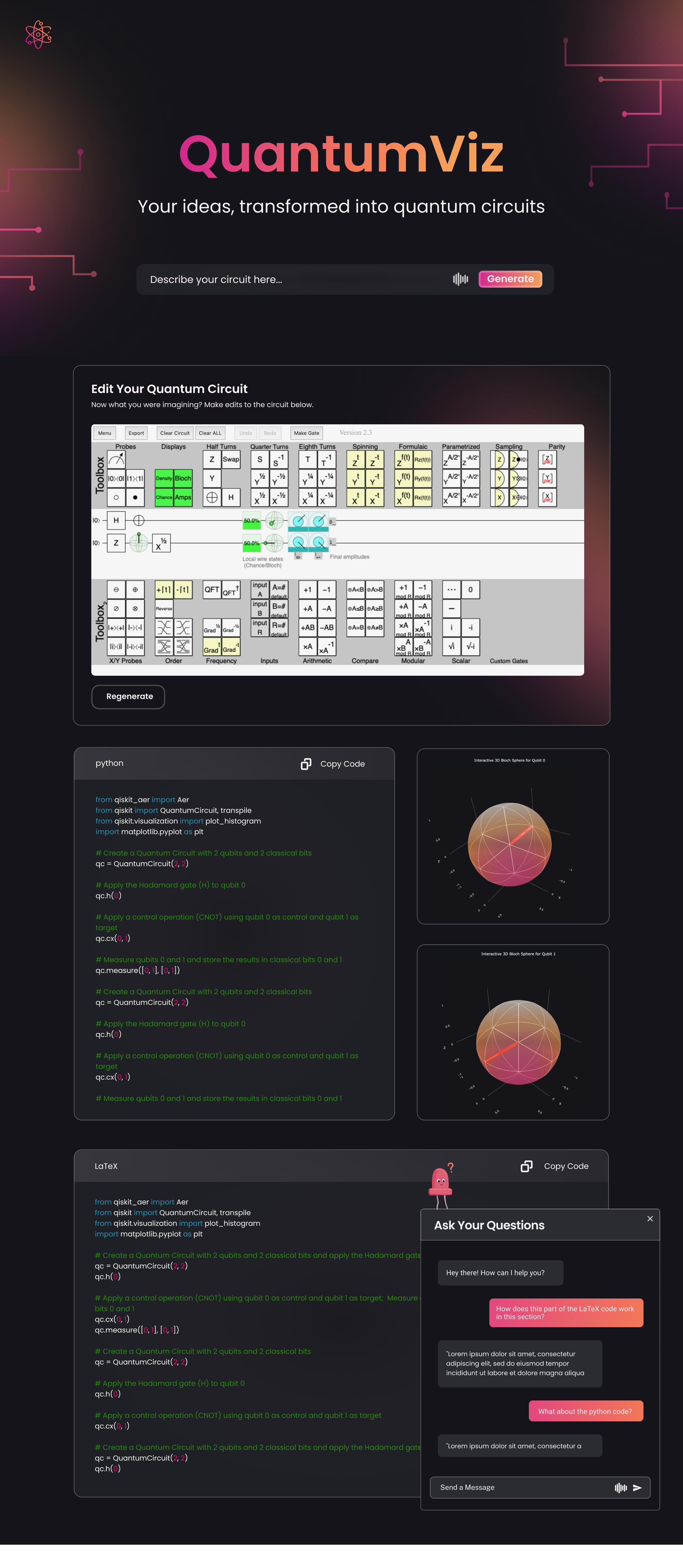Click the Clear Circuit toolbar button
This screenshot has height=1568, width=683.
coord(175,433)
